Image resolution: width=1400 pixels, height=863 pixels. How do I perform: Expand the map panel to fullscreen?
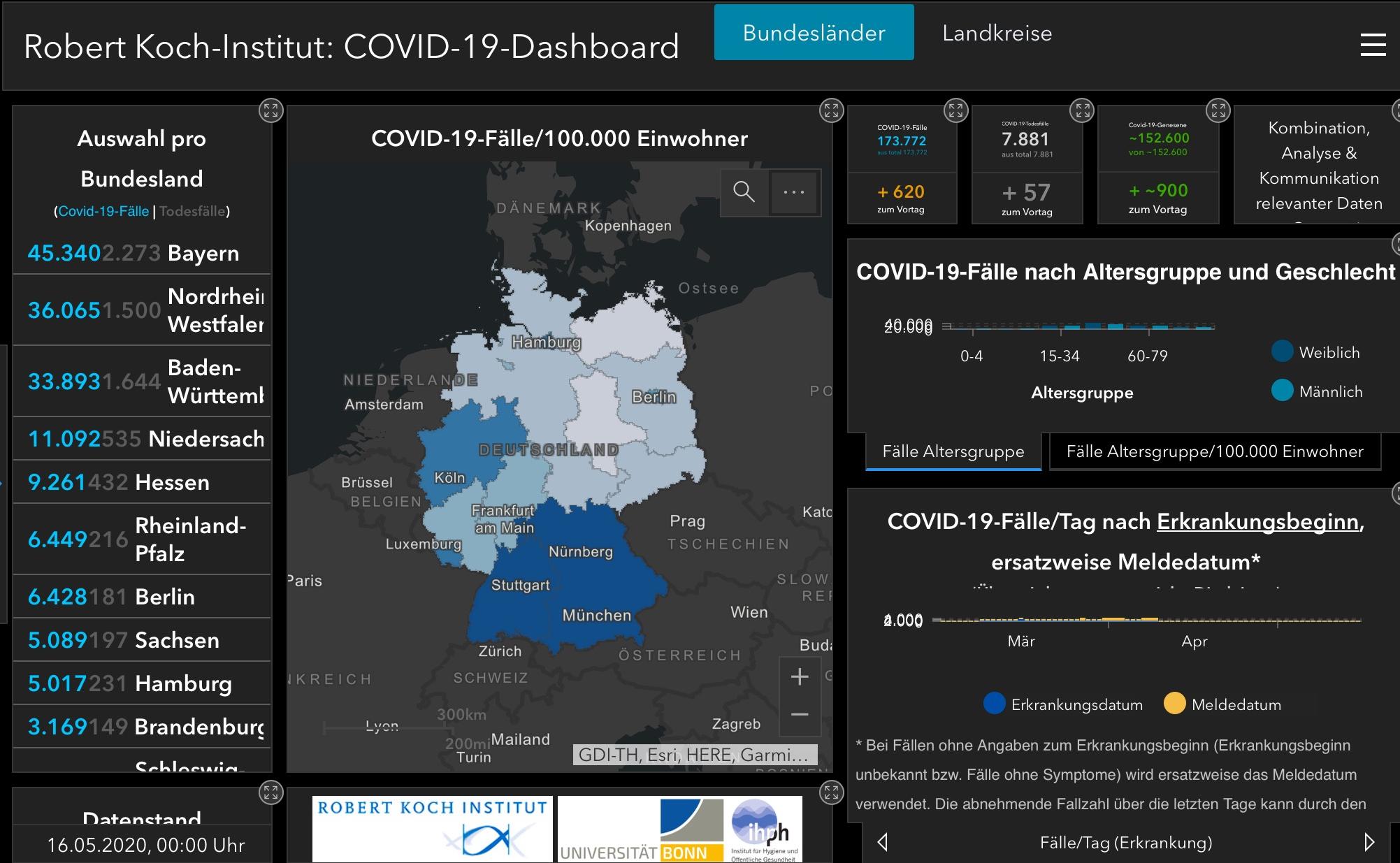[830, 110]
